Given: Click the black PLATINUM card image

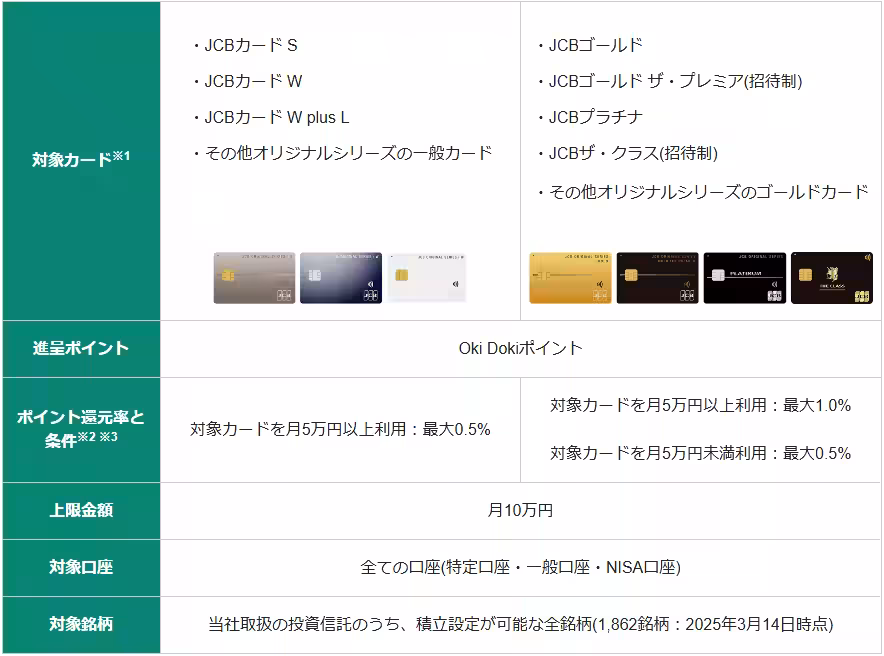Looking at the screenshot, I should 744,276.
